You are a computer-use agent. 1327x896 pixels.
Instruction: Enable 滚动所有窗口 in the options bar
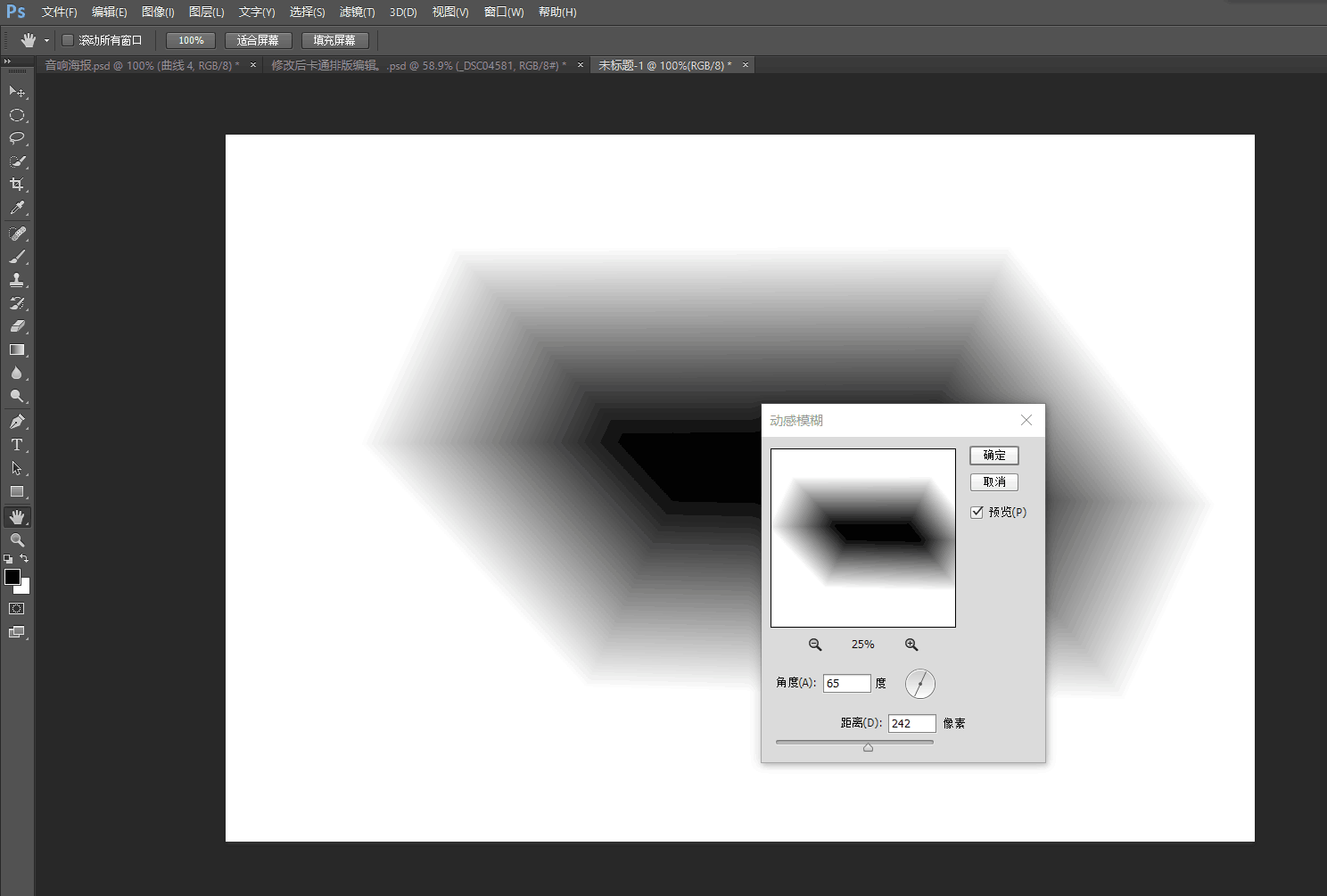coord(67,39)
